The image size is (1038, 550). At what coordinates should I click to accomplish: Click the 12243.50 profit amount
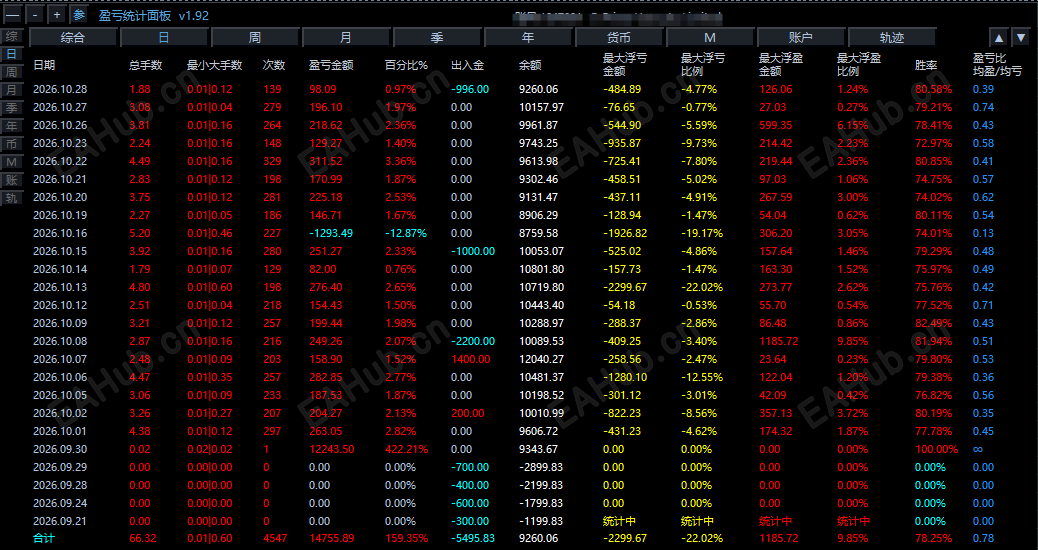332,449
